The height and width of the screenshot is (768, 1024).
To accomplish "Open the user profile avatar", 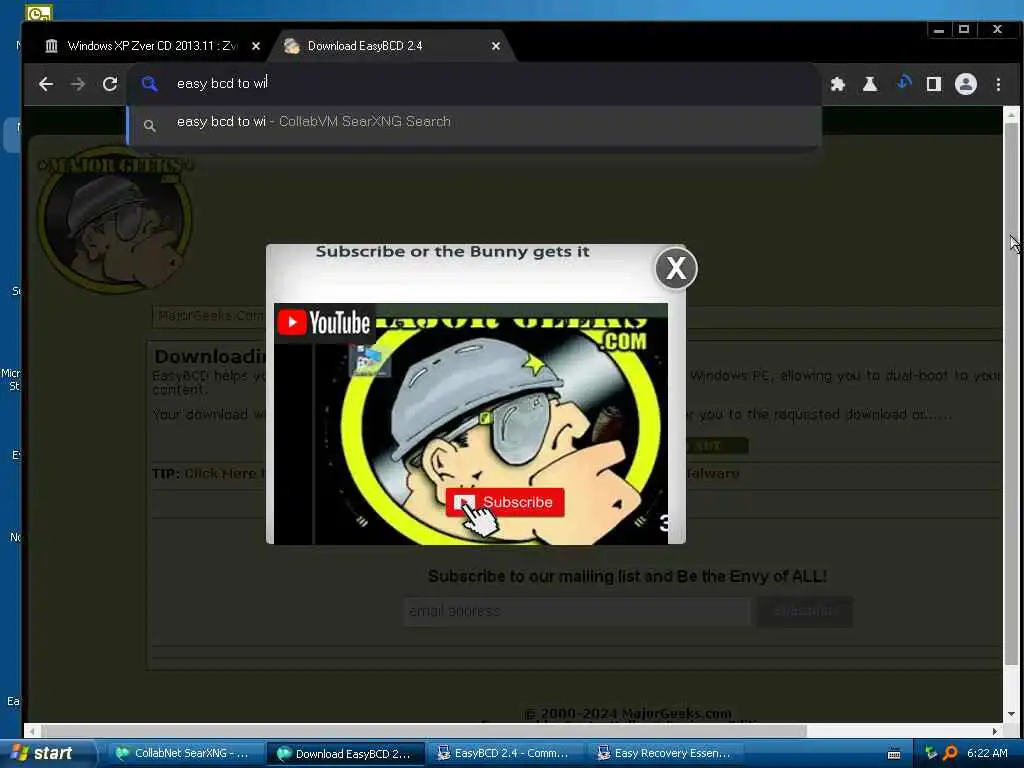I will click(966, 84).
